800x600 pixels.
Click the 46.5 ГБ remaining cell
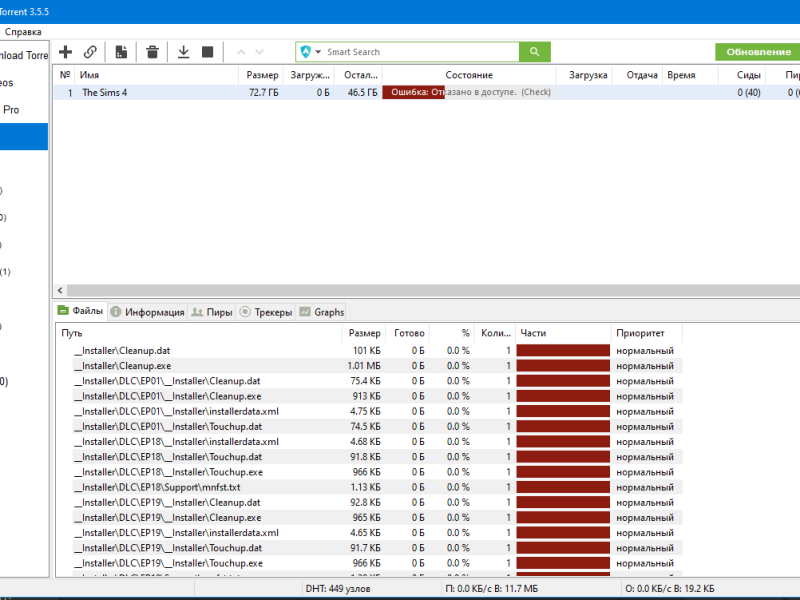(362, 92)
